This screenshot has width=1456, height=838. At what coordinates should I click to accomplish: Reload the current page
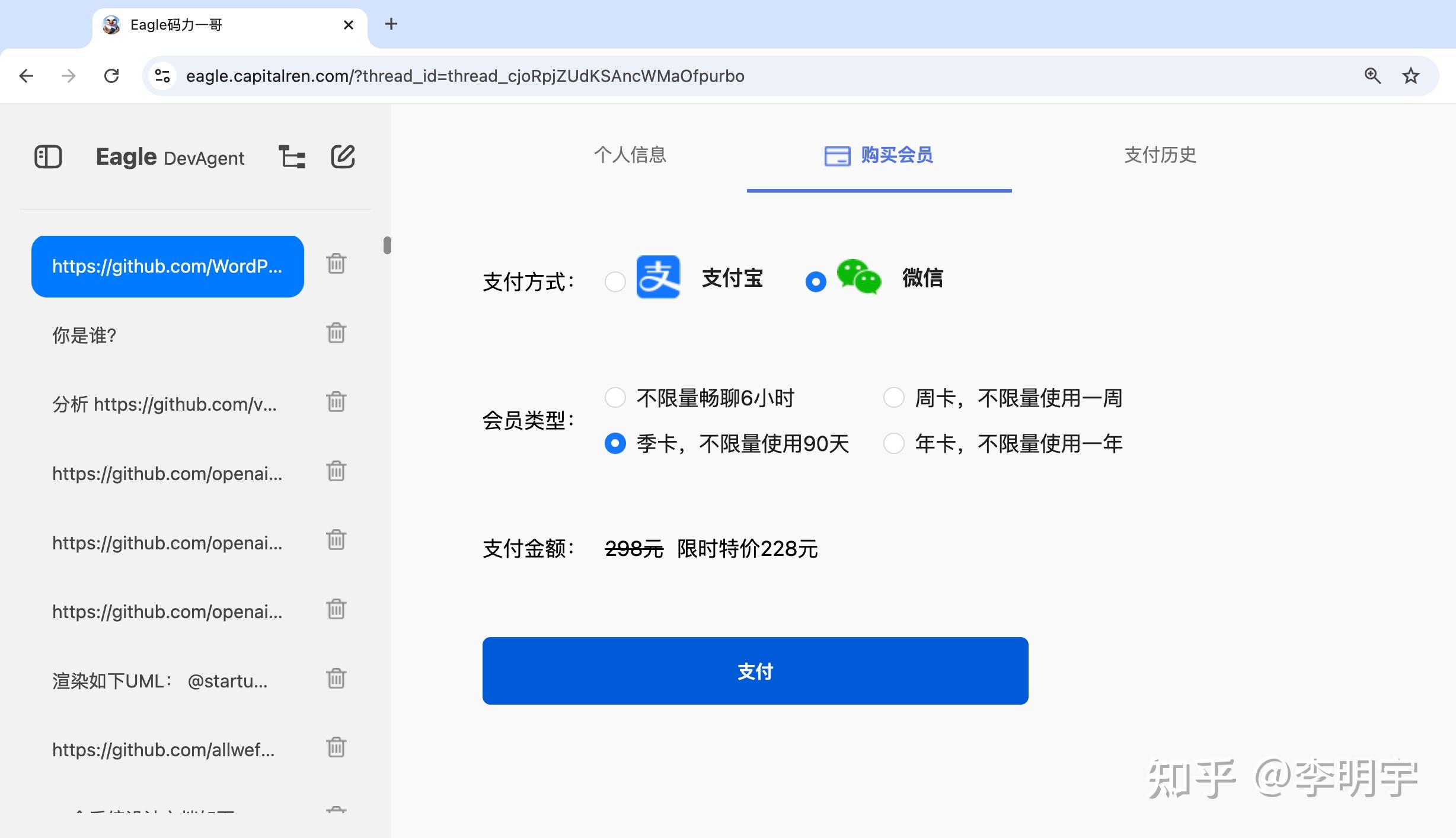111,75
